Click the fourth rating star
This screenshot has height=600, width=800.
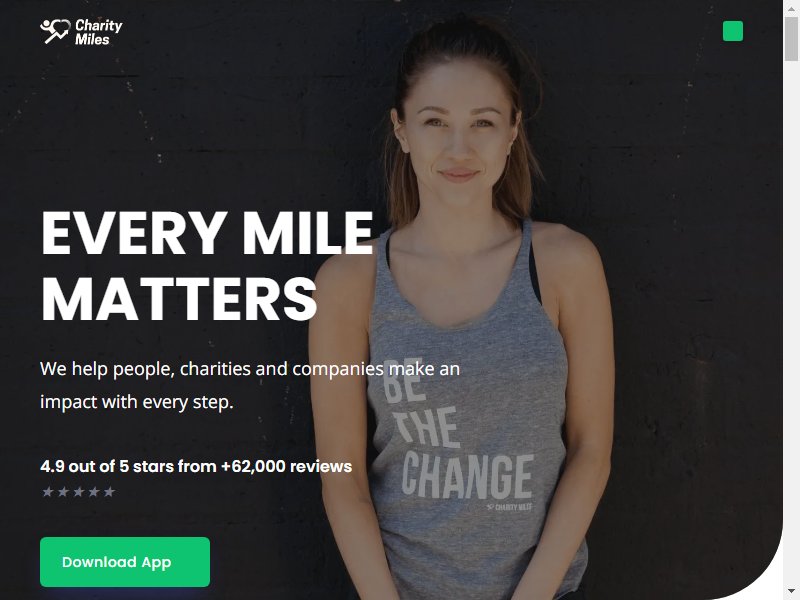(x=93, y=492)
